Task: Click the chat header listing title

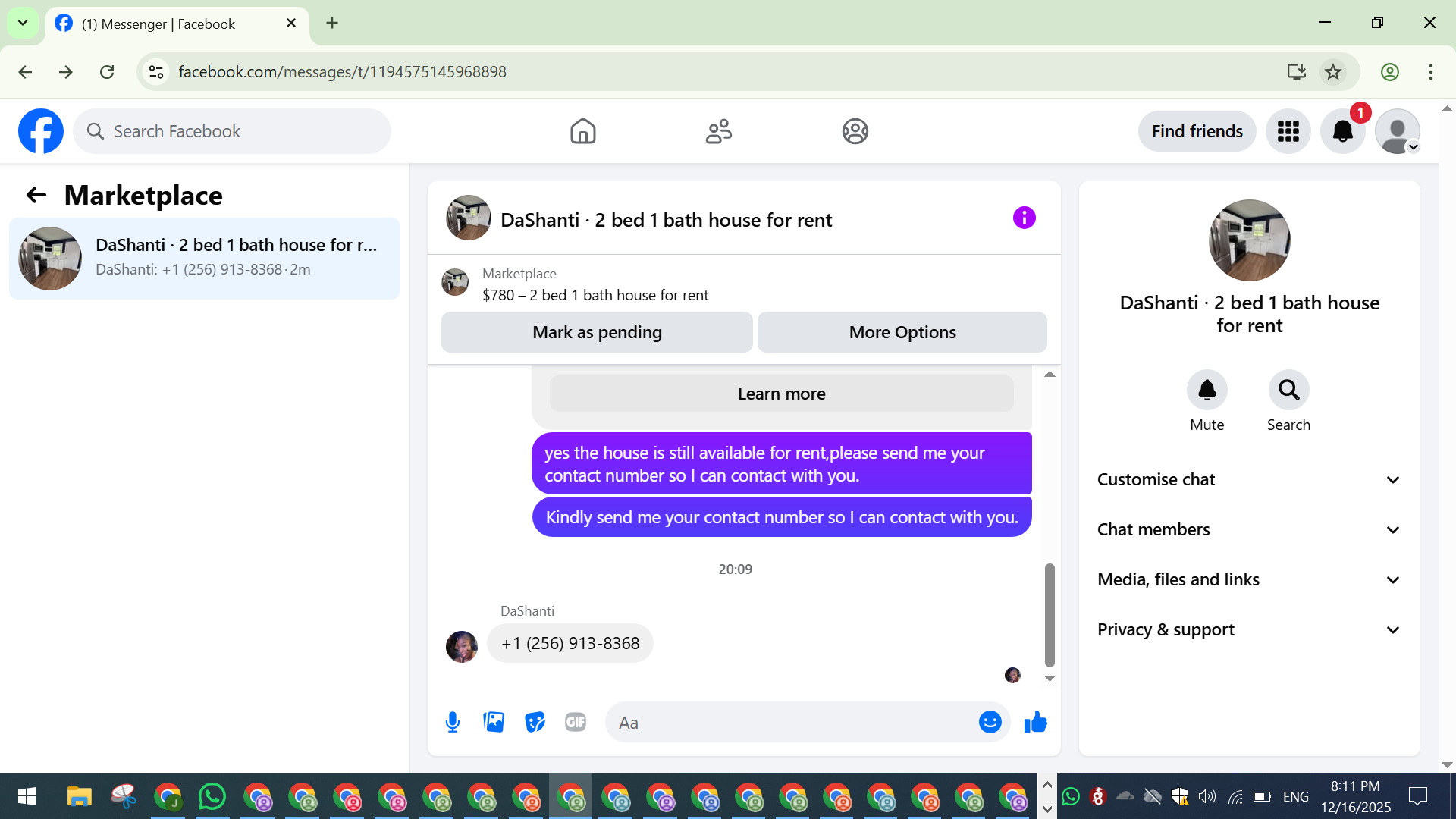Action: click(x=666, y=220)
